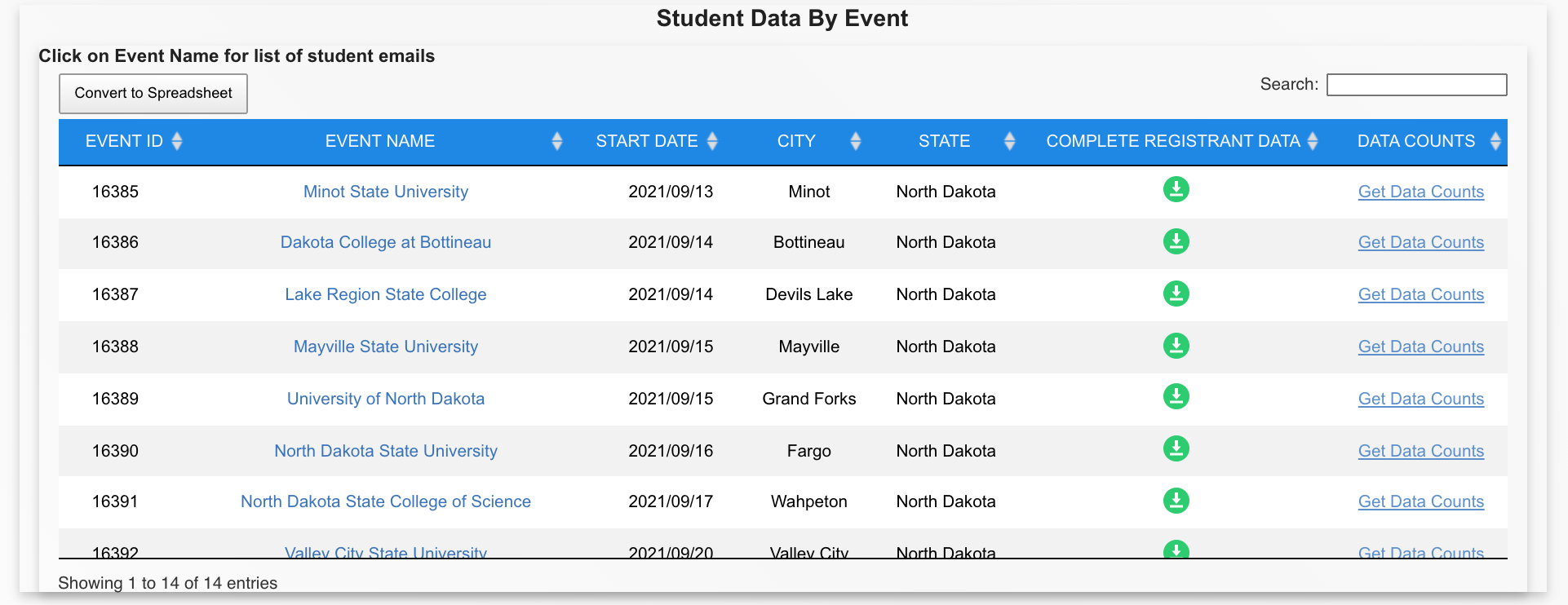
Task: Get Data Counts for event 16388
Action: [x=1421, y=347]
